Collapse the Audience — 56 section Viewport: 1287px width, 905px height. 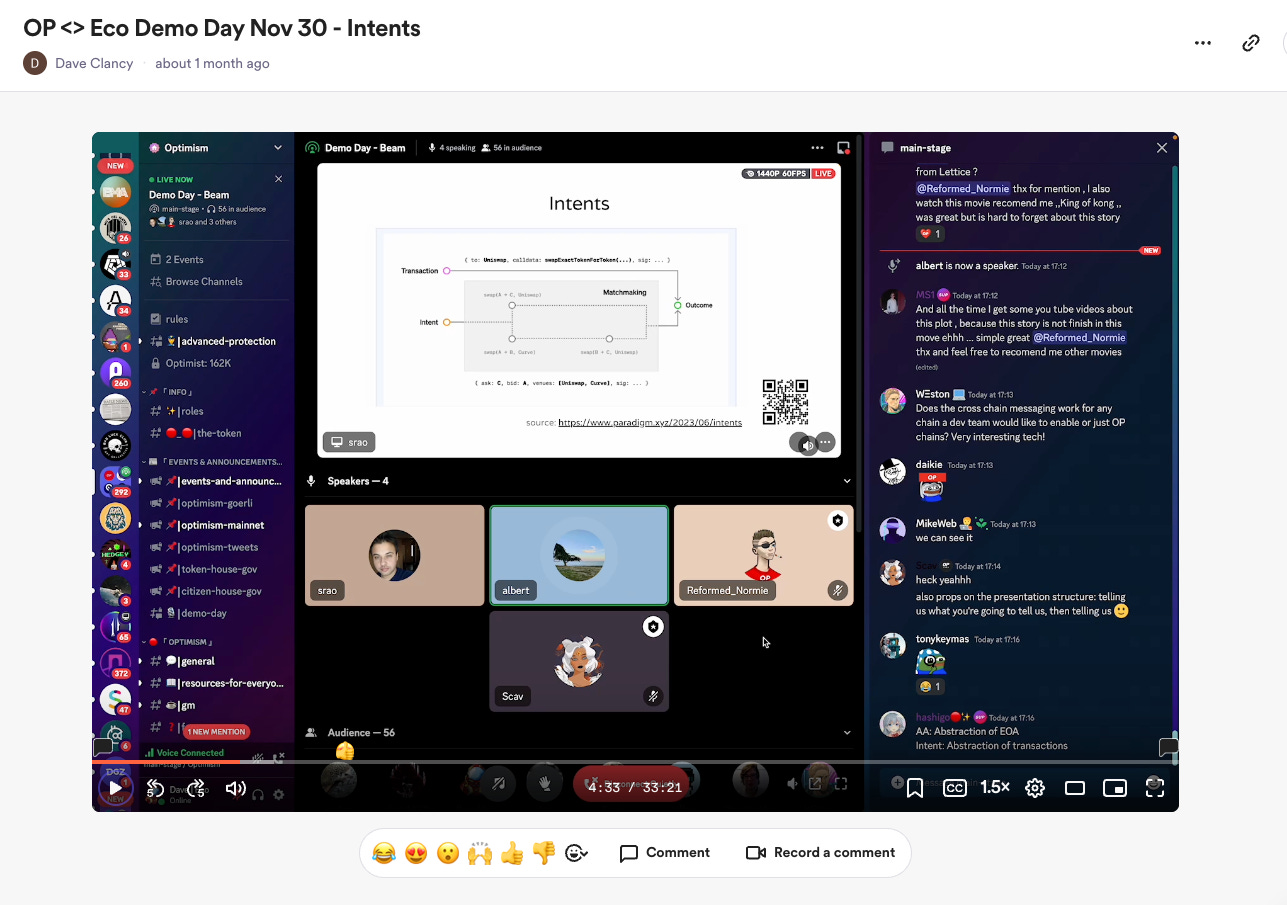[847, 733]
